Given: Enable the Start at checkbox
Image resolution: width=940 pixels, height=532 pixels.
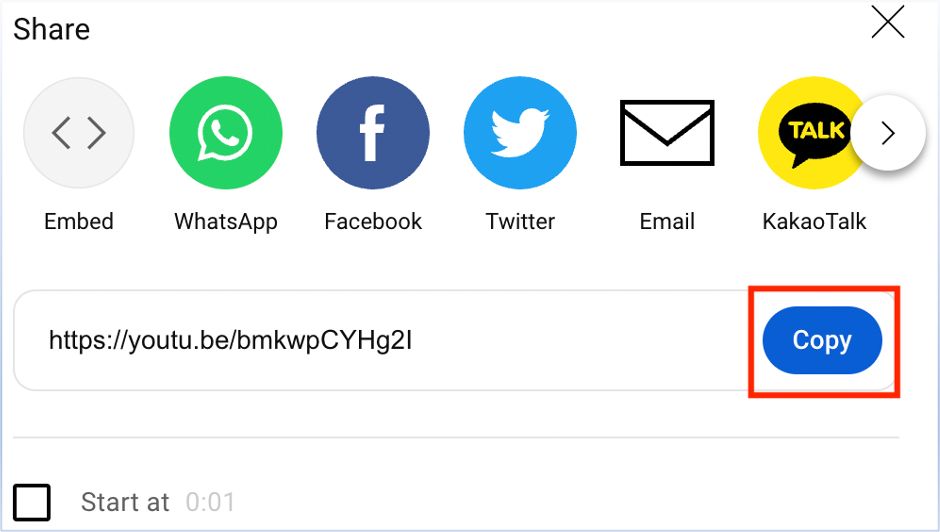Looking at the screenshot, I should [32, 502].
